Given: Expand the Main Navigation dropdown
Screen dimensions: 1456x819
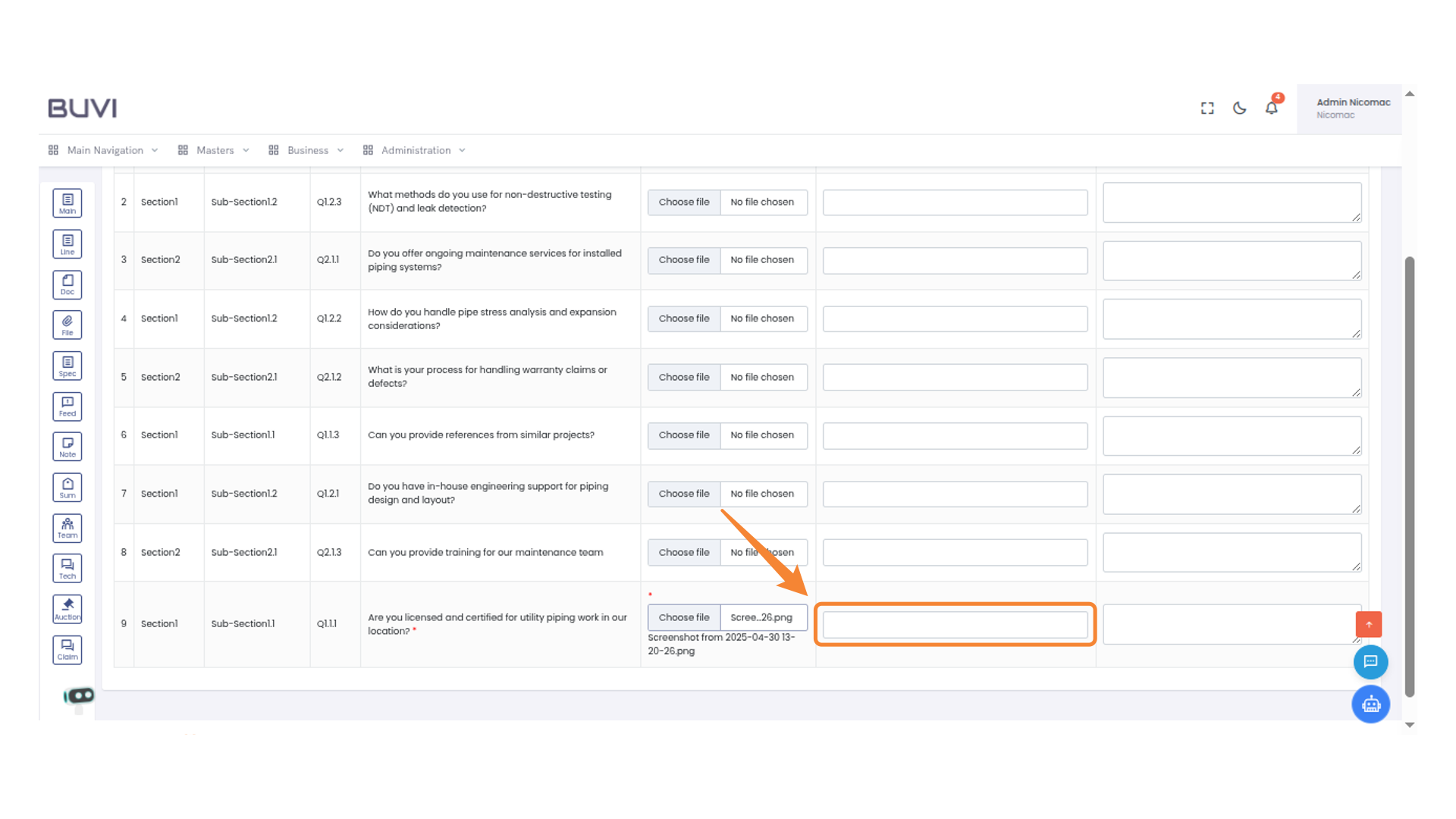Looking at the screenshot, I should point(104,150).
